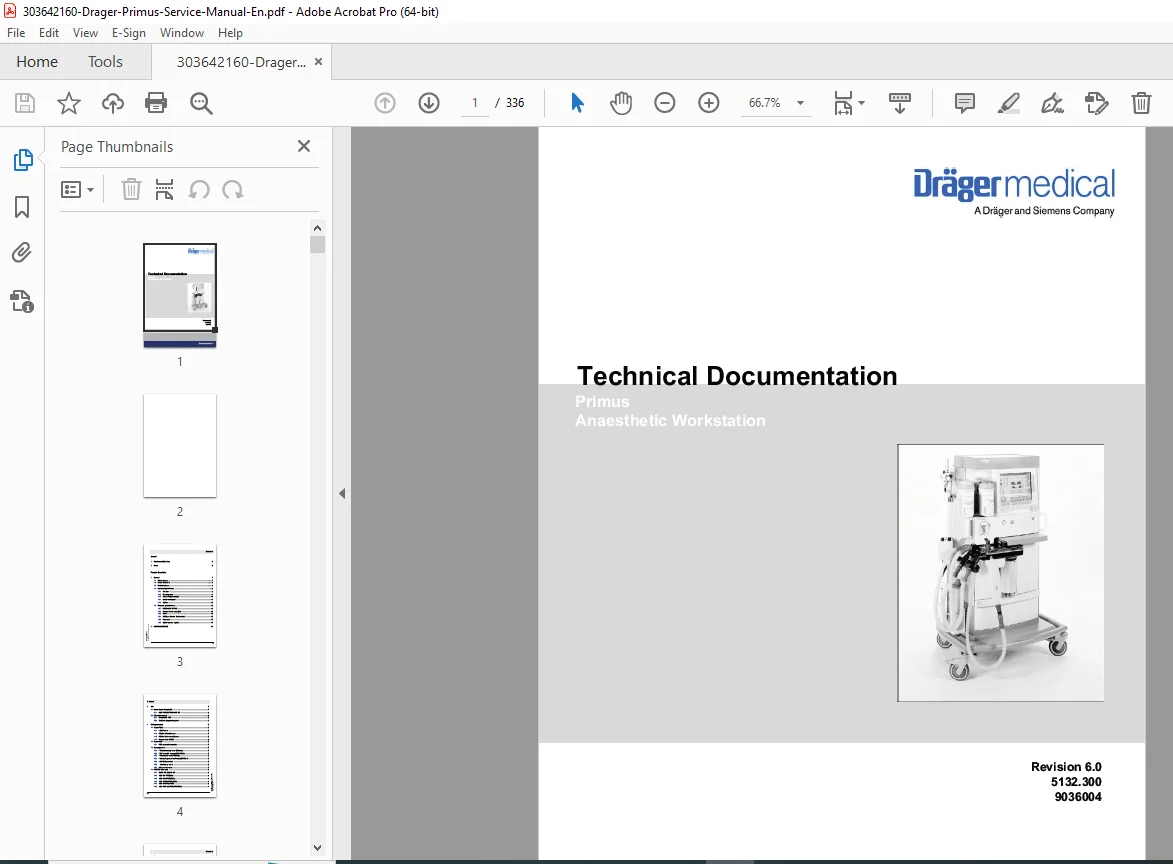Screen dimensions: 1173x864
Task: Upload the file to cloud storage
Action: pyautogui.click(x=113, y=102)
